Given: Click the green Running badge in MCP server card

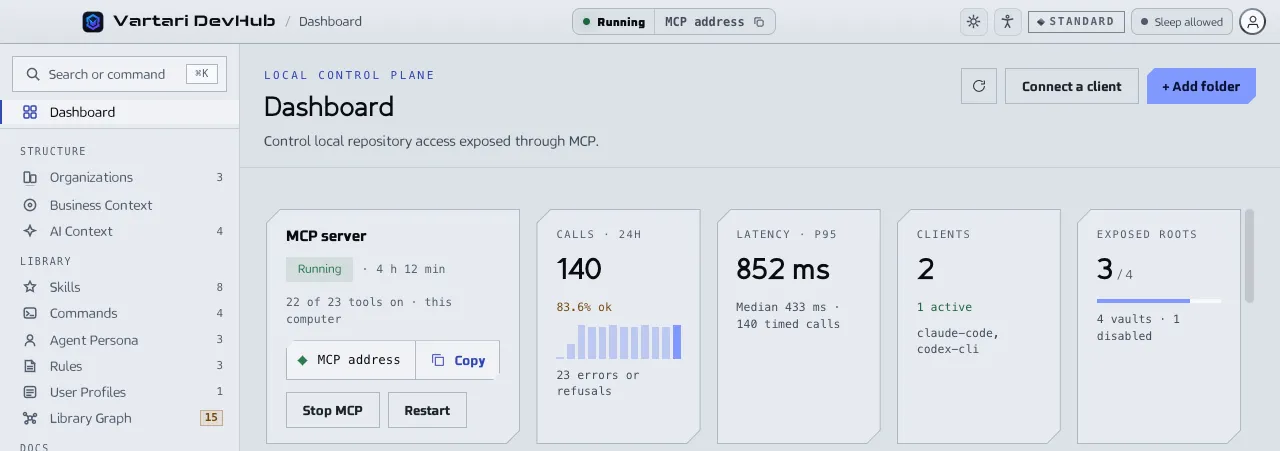Looking at the screenshot, I should (x=319, y=269).
